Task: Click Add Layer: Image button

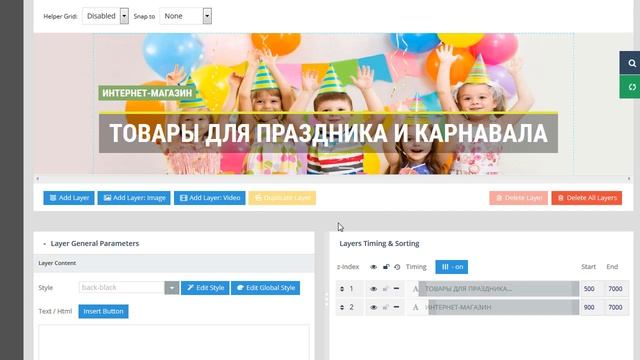Action: tap(134, 198)
